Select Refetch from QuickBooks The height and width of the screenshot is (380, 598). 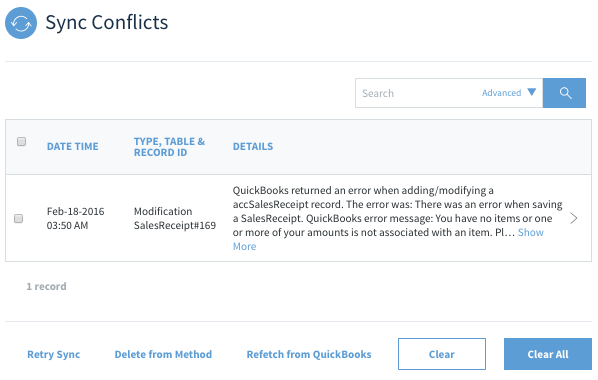[x=309, y=354]
